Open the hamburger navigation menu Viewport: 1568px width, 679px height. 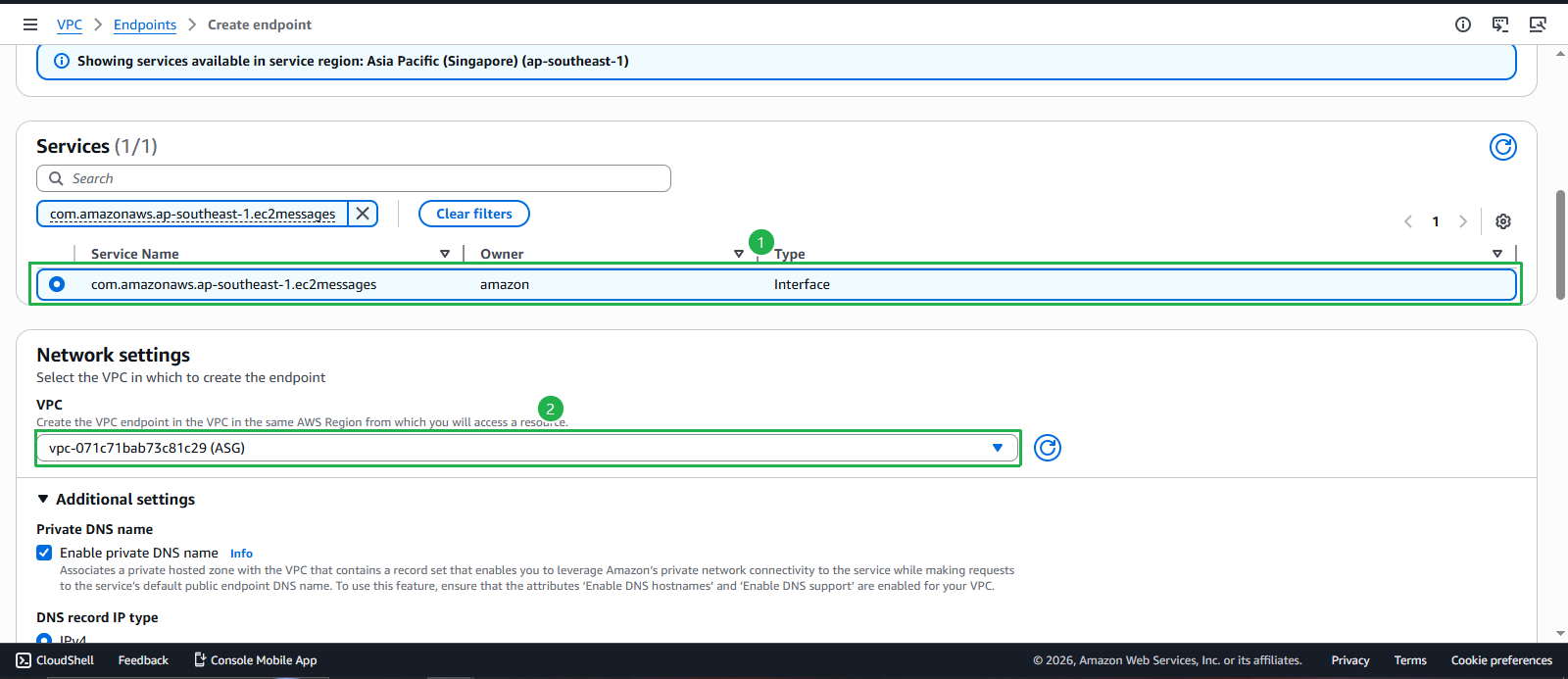tap(30, 24)
